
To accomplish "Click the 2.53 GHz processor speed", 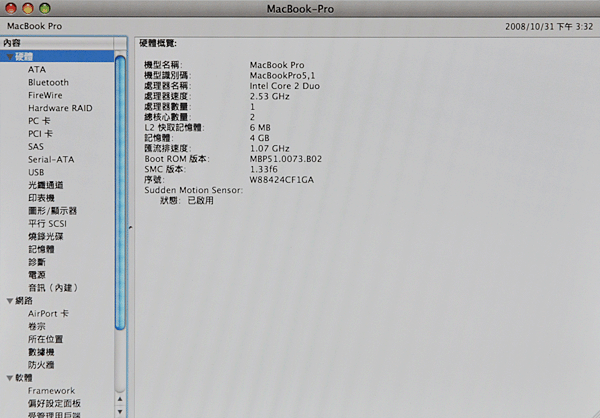I will [x=269, y=96].
